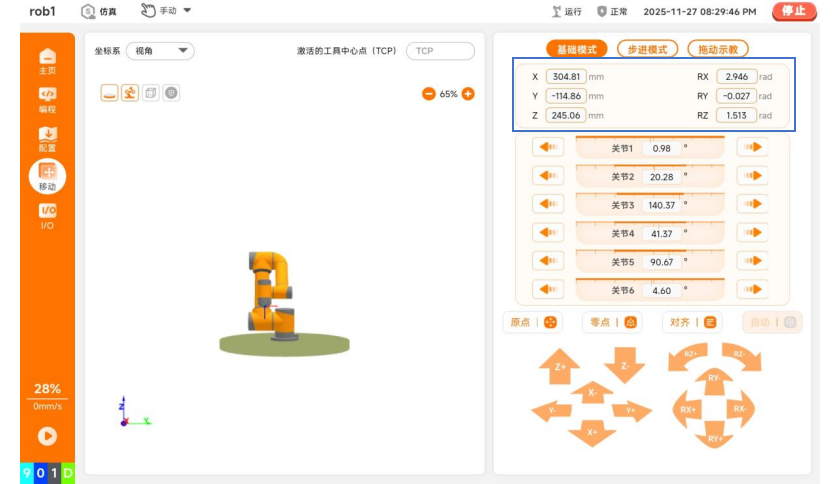Open the 坐标系 coordinate system dropdown
The image size is (832, 484).
click(160, 51)
